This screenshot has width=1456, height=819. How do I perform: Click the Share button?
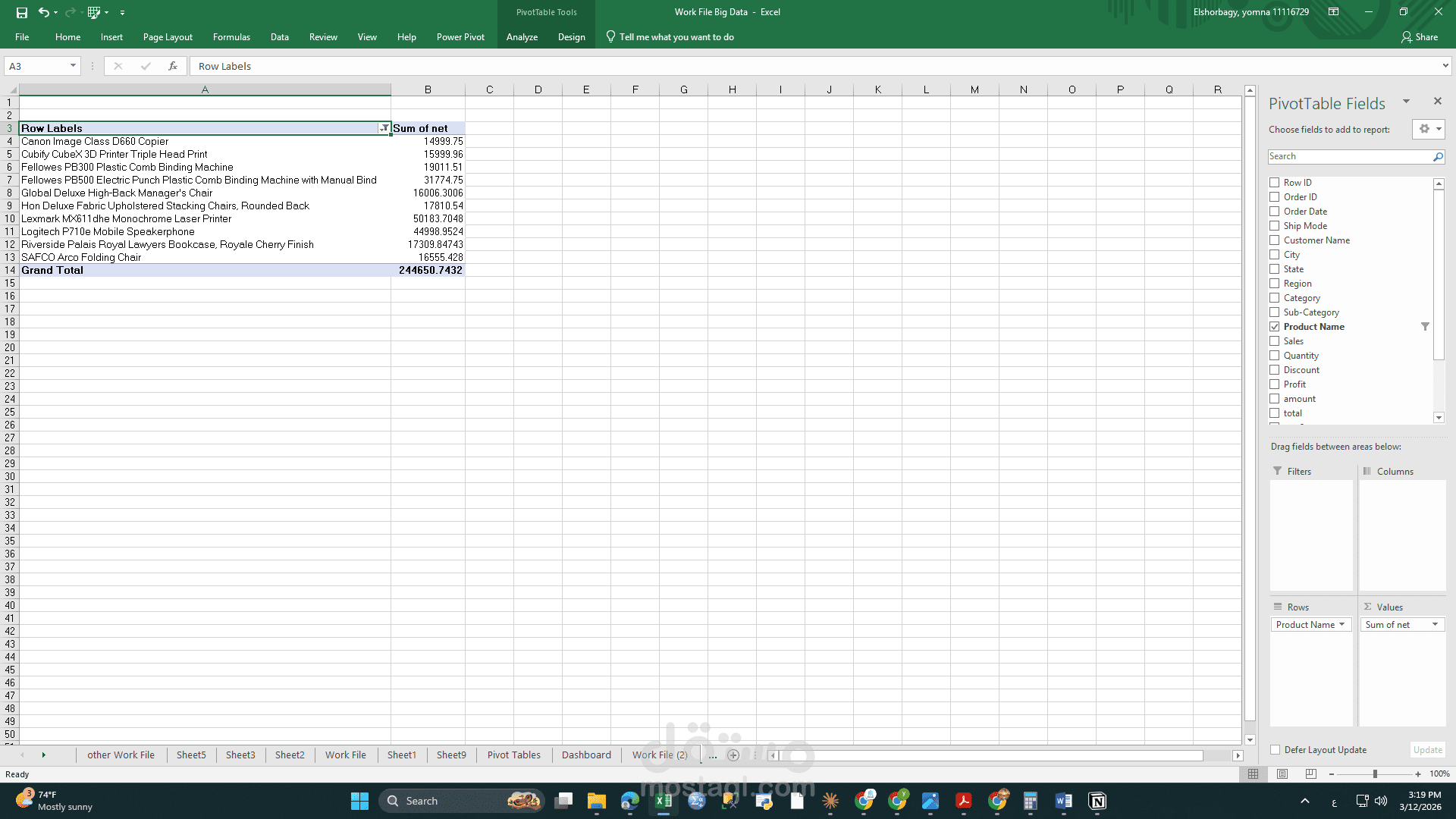point(1420,37)
